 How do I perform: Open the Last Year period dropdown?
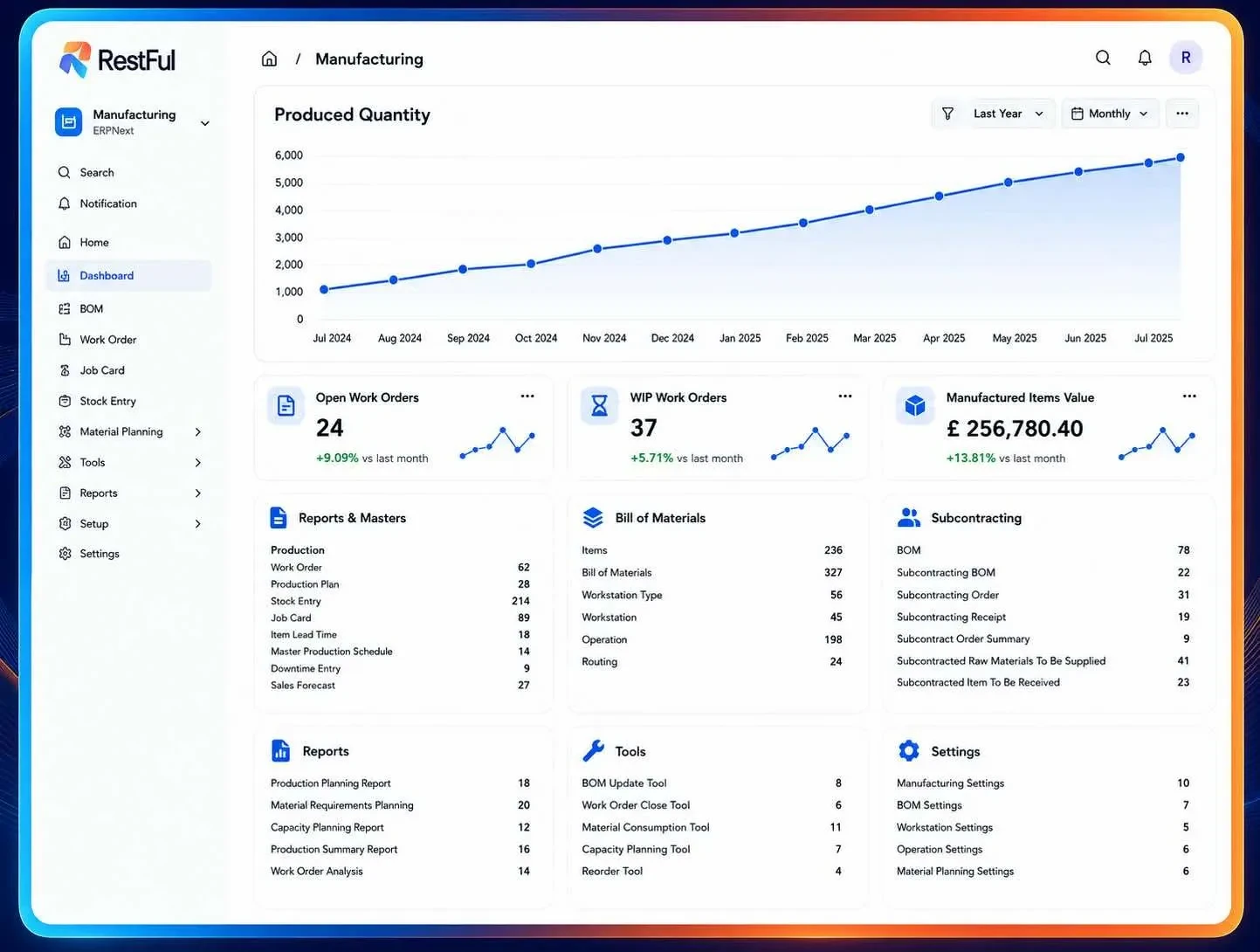(x=1008, y=114)
